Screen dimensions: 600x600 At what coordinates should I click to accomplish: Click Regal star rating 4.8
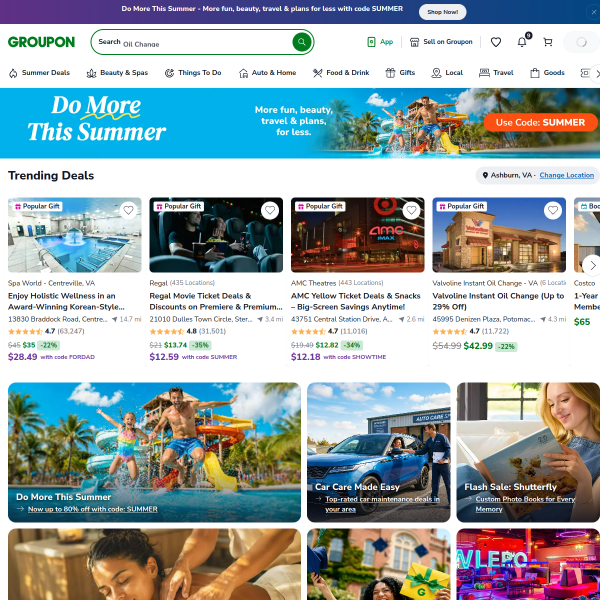pos(188,331)
